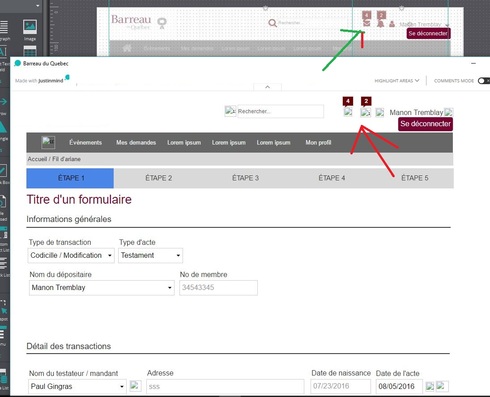Click the search icon beside Rechercher field
This screenshot has width=490, height=397.
point(230,111)
